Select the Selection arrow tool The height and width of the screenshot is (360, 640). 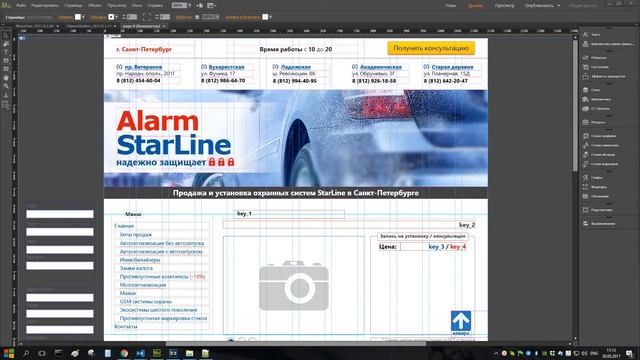point(6,36)
